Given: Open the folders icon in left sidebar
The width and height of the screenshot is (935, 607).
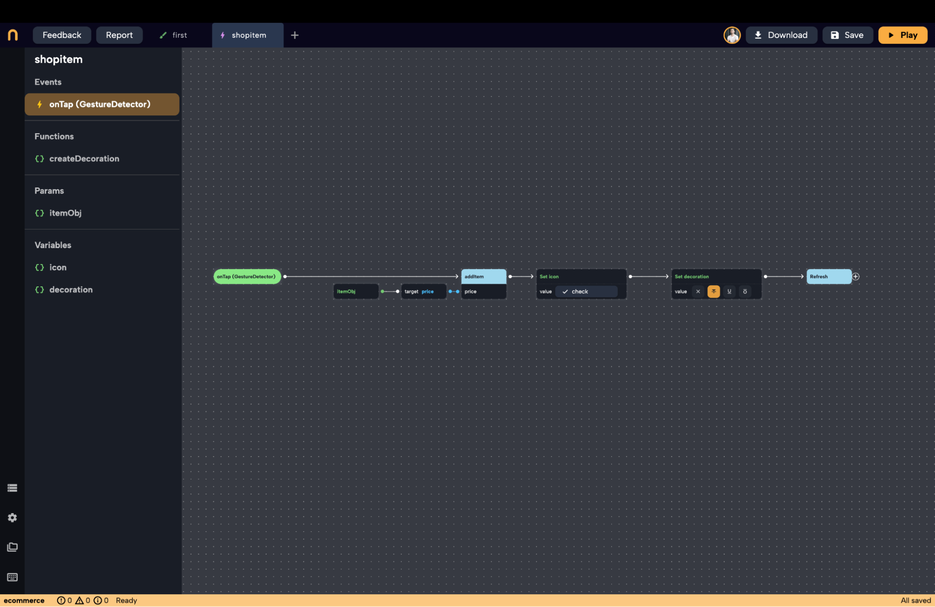Looking at the screenshot, I should click(12, 548).
